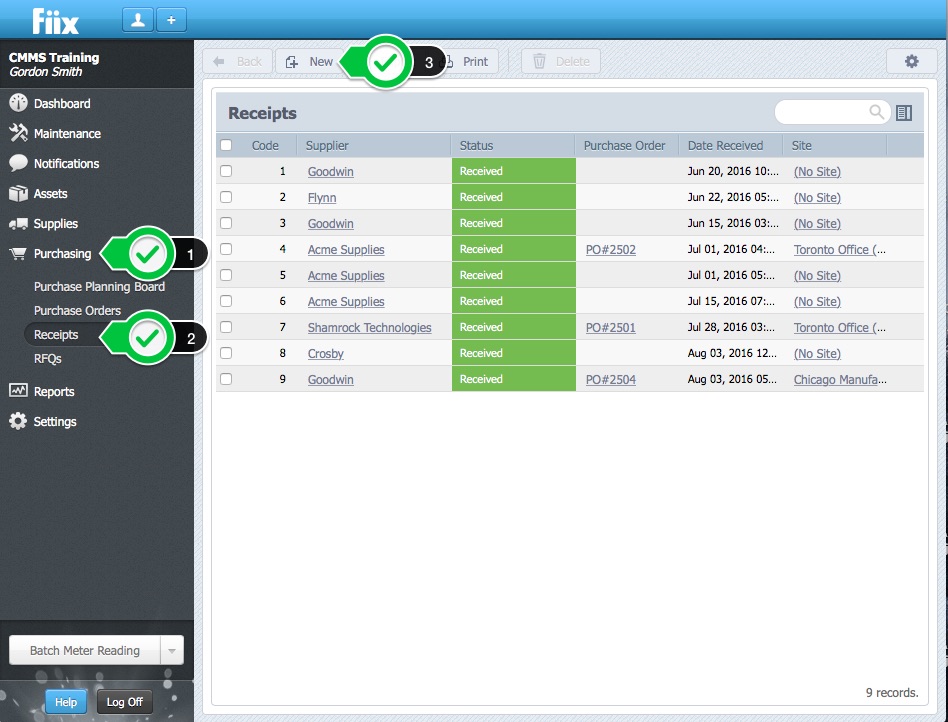This screenshot has height=722, width=948.
Task: Check the box for receipt code 1
Action: (x=226, y=171)
